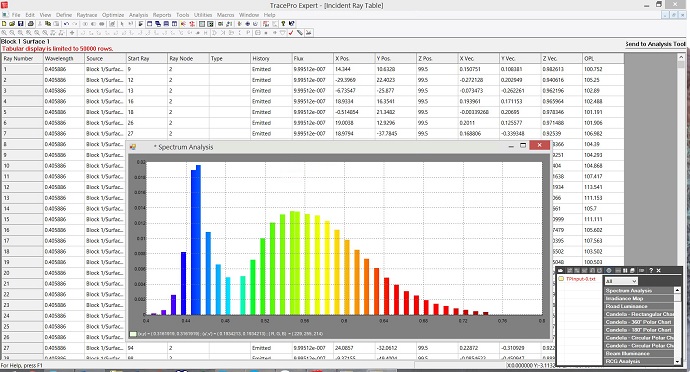This screenshot has width=690, height=372.
Task: Click the Start Ray column header
Action: (x=147, y=59)
